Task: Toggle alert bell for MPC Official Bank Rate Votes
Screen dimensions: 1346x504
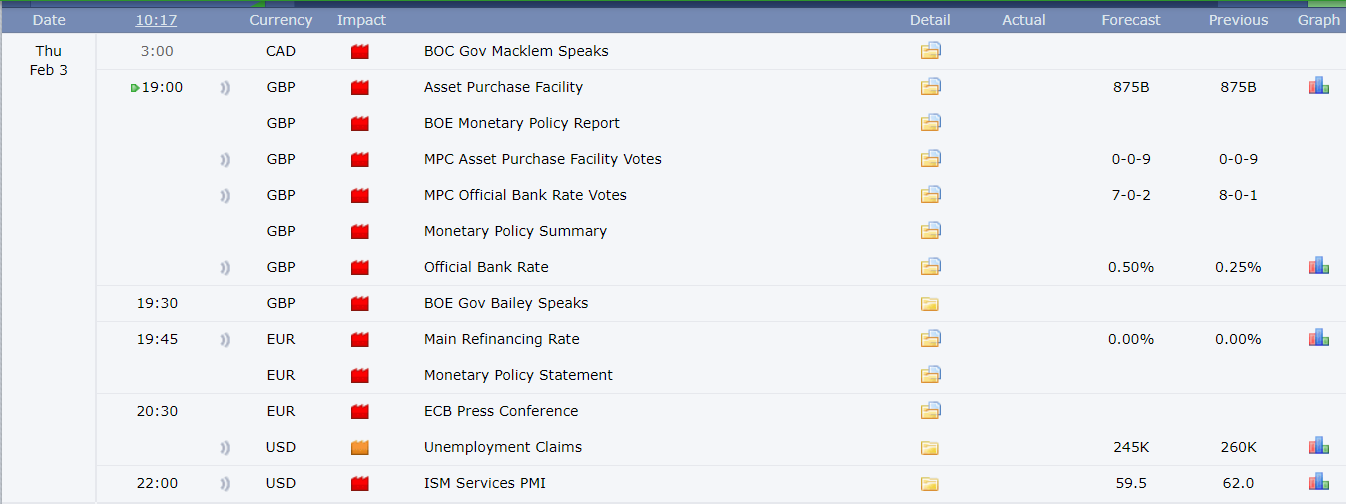Action: click(x=225, y=195)
